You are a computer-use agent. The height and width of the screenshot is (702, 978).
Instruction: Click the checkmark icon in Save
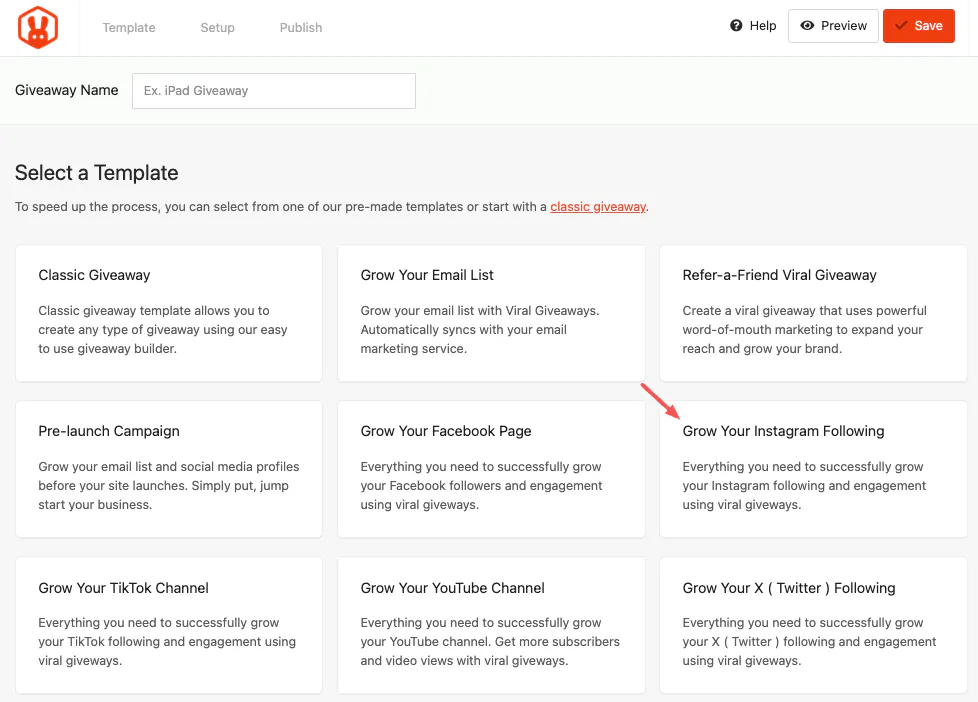901,26
